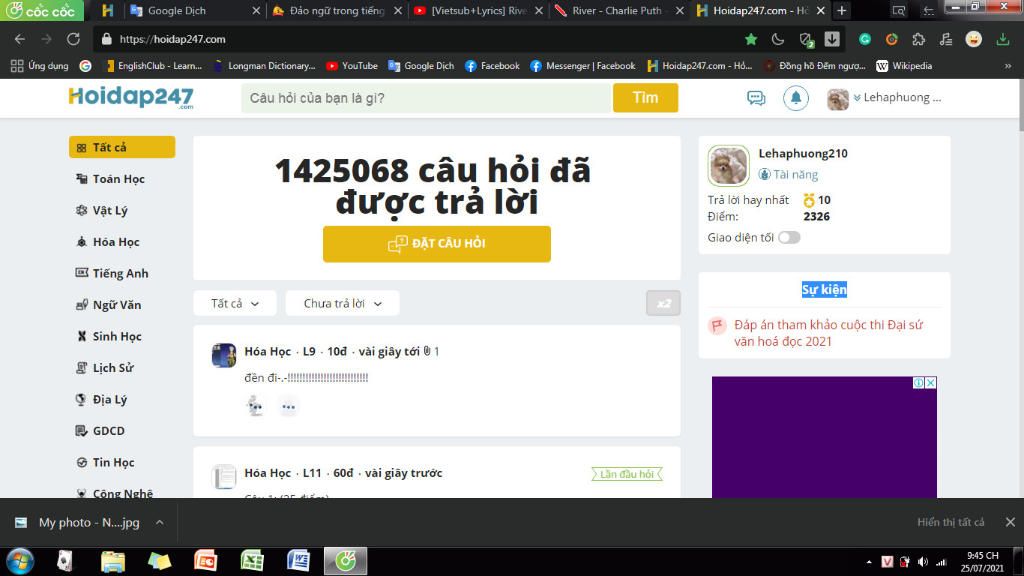Click the Hoidap247 logo
1024x576 pixels.
(x=132, y=97)
